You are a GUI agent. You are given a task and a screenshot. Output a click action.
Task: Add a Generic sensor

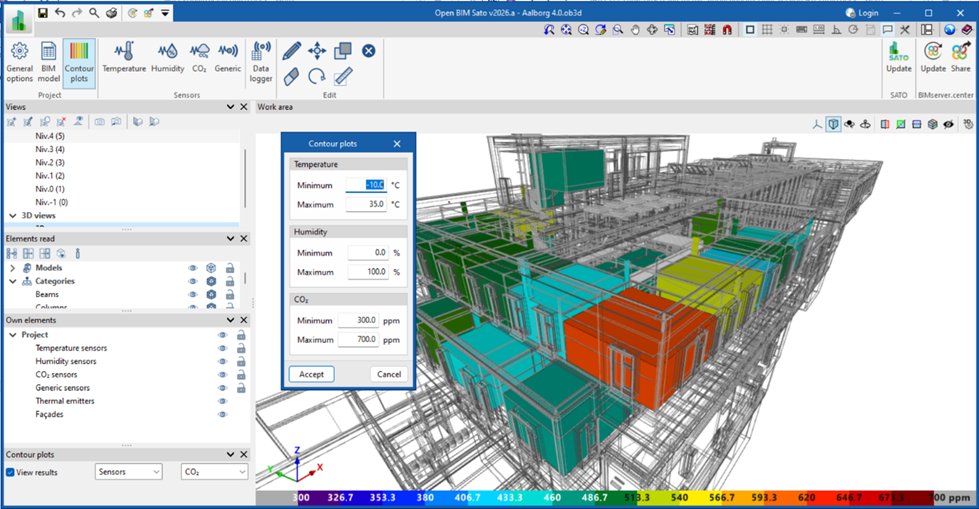tap(228, 57)
